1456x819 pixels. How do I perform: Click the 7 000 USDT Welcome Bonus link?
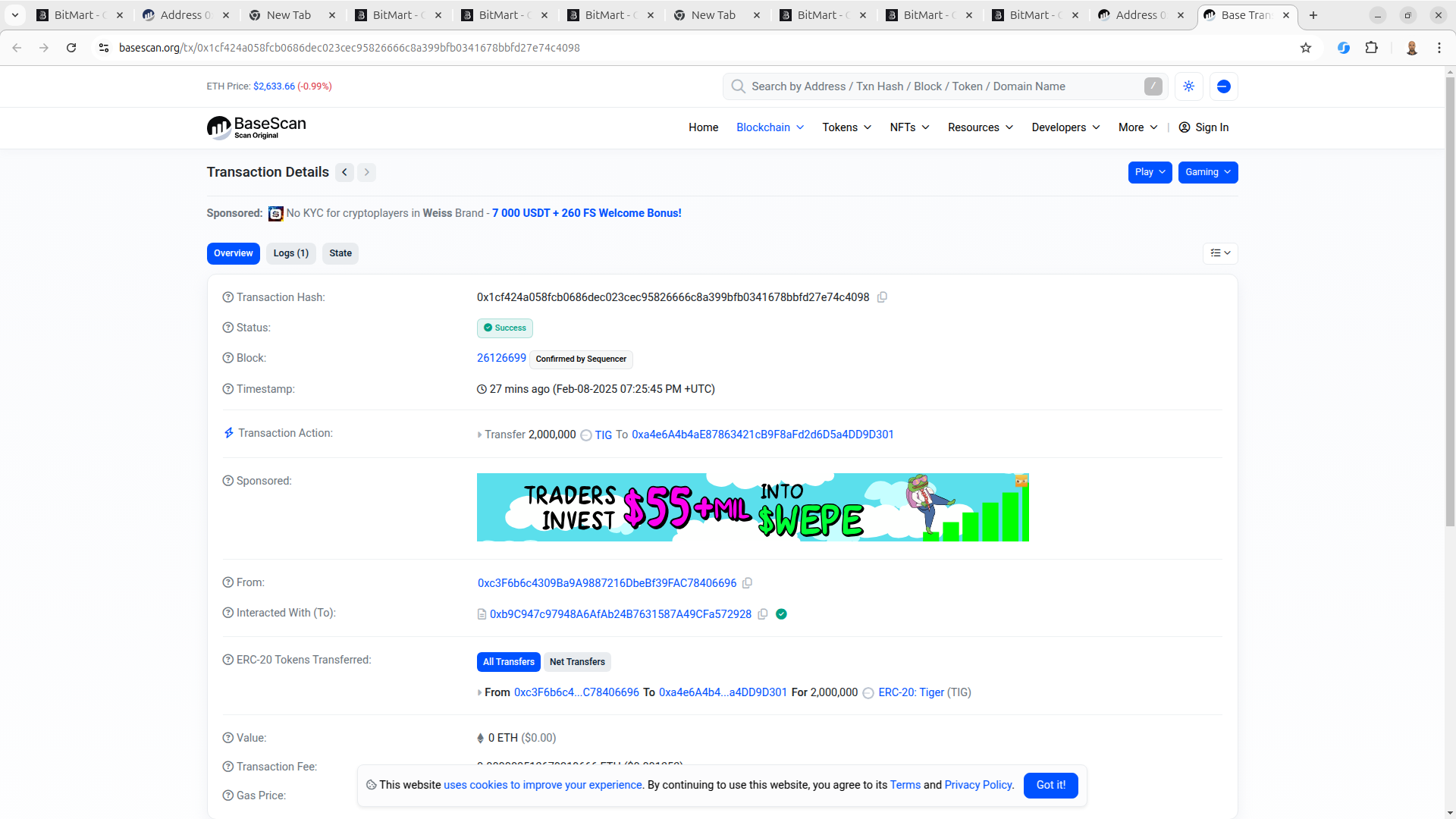587,213
